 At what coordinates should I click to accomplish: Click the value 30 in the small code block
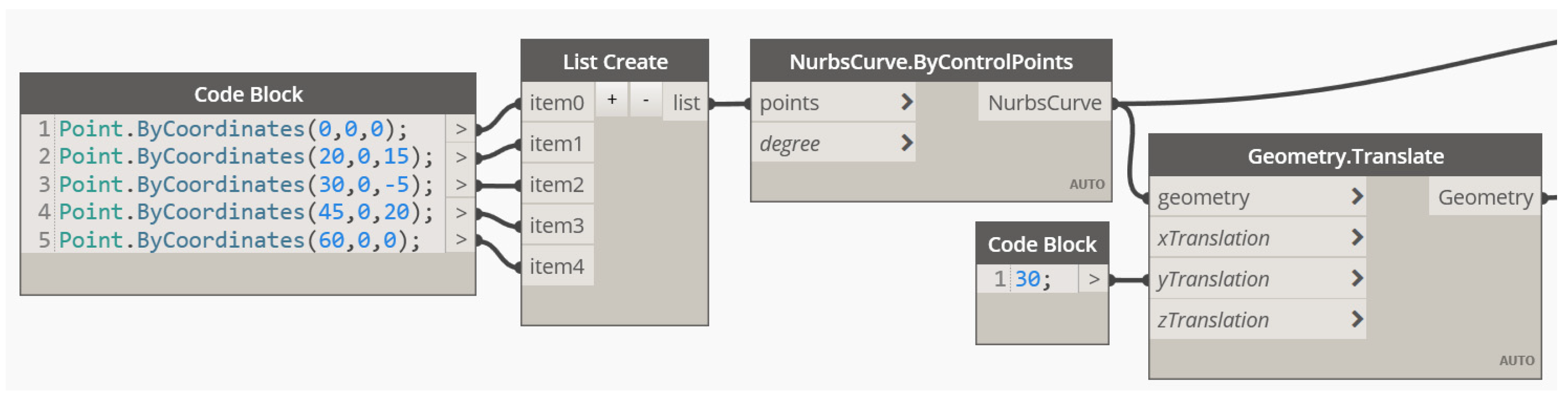point(1027,280)
